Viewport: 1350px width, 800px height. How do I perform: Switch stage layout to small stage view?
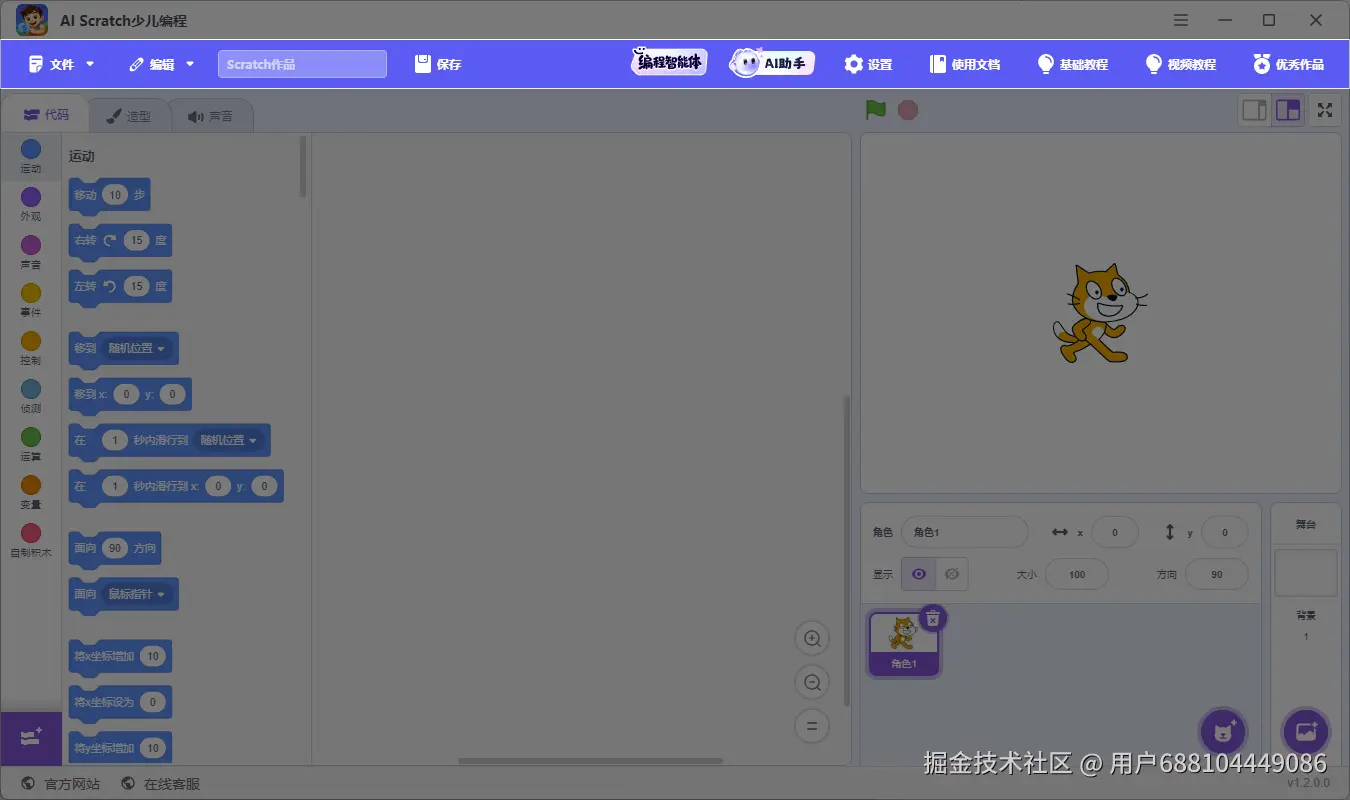point(1252,110)
